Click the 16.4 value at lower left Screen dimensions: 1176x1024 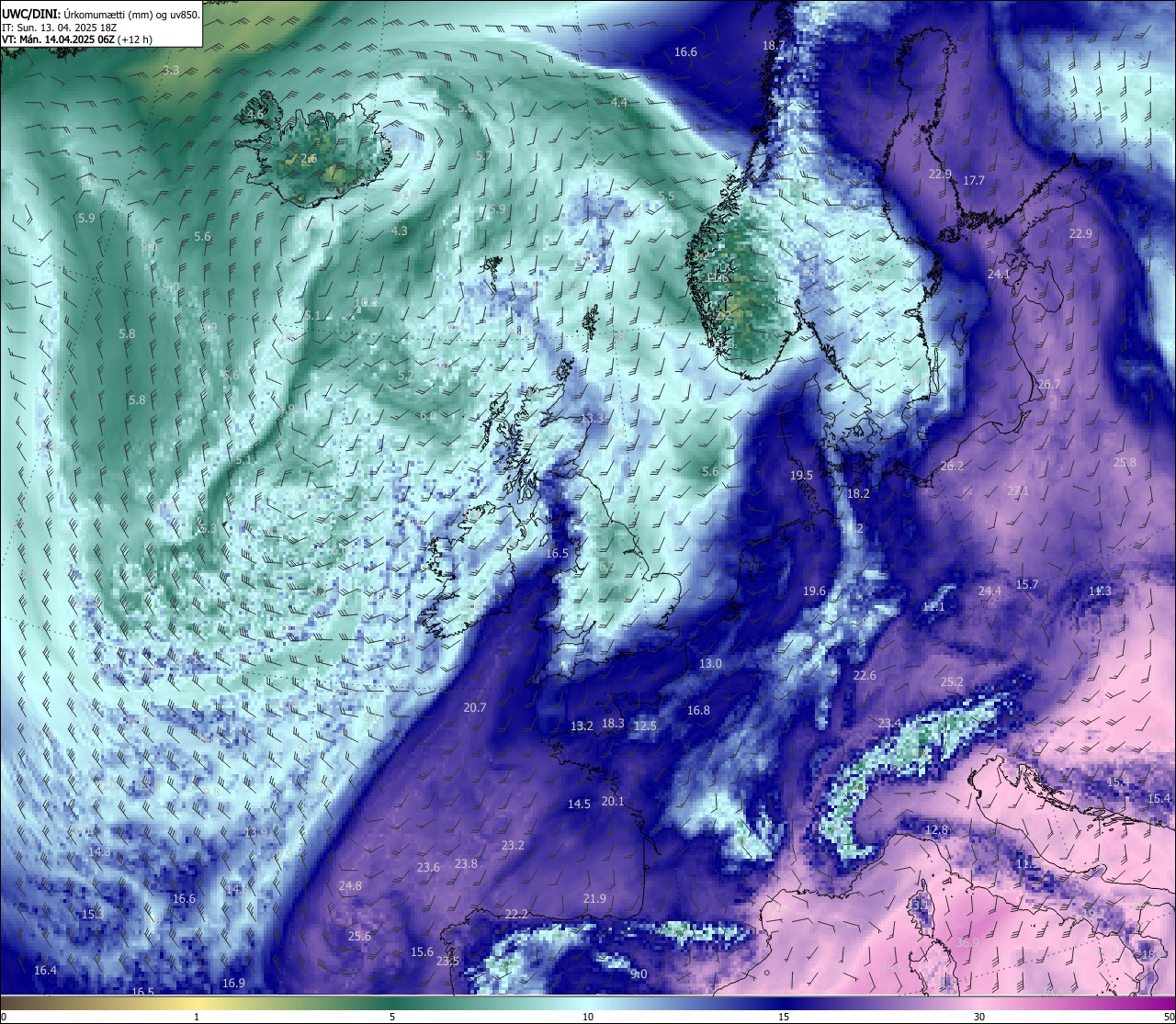point(45,970)
